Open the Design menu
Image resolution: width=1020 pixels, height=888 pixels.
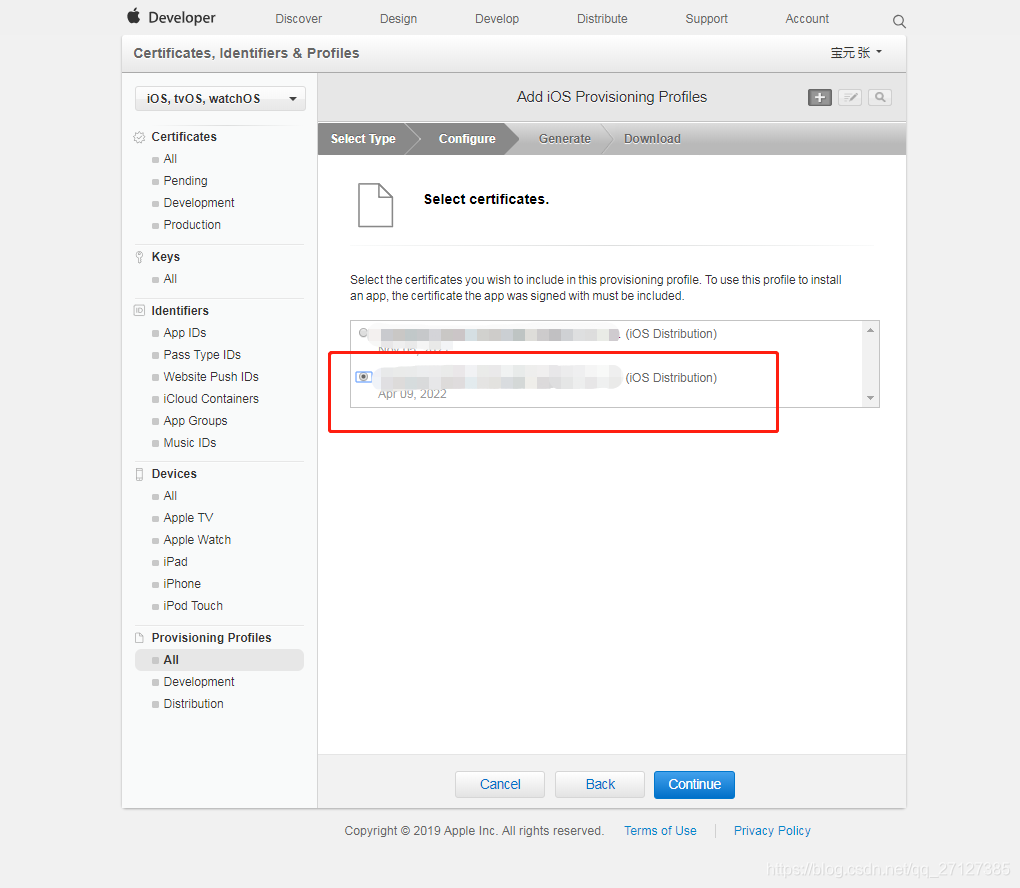[398, 19]
